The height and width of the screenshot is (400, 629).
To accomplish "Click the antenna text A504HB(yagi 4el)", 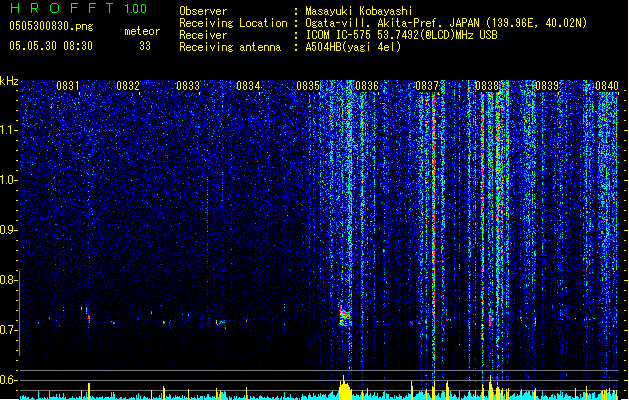I will coord(353,47).
